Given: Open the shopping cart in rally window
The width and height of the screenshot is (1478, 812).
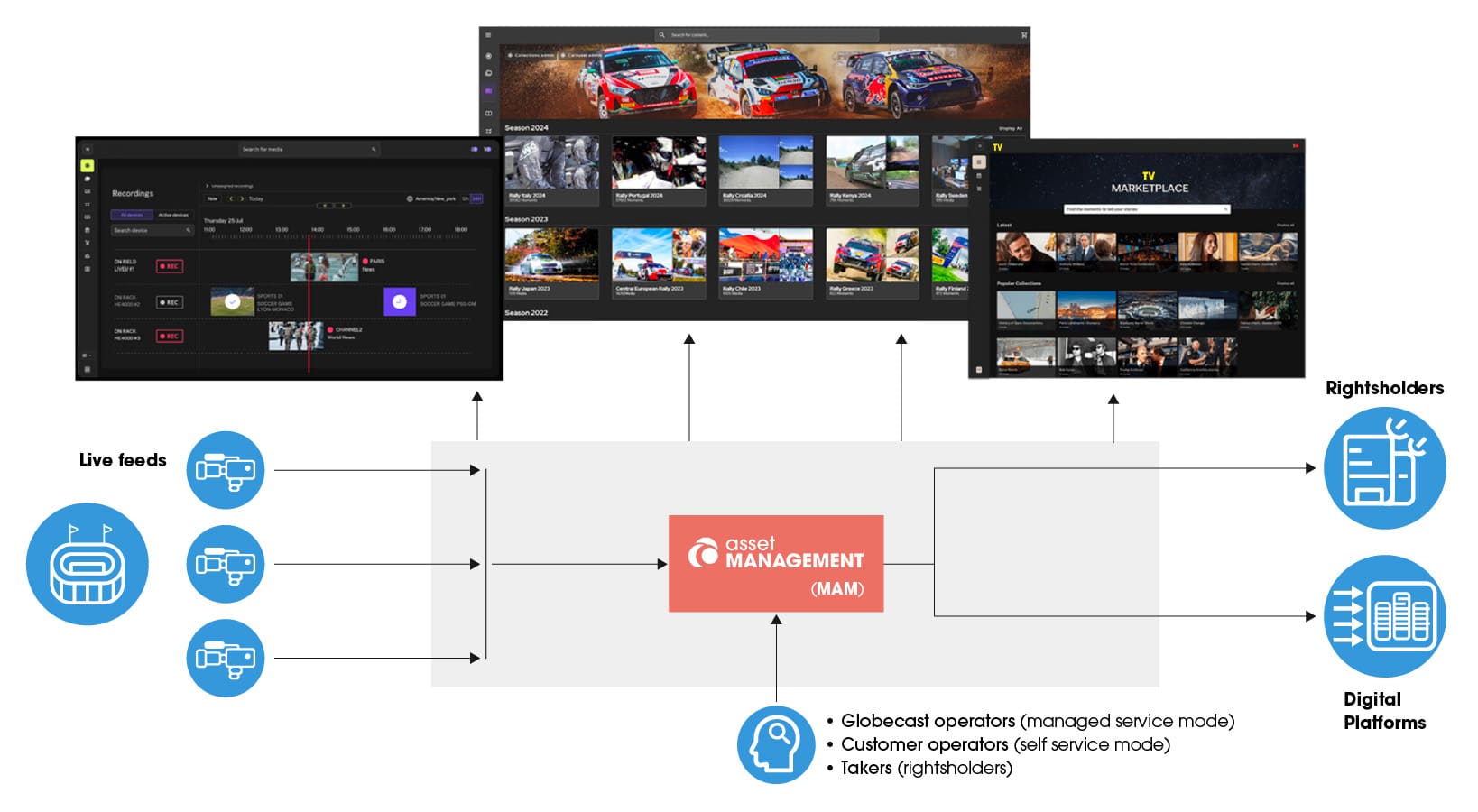Looking at the screenshot, I should coord(1024,35).
